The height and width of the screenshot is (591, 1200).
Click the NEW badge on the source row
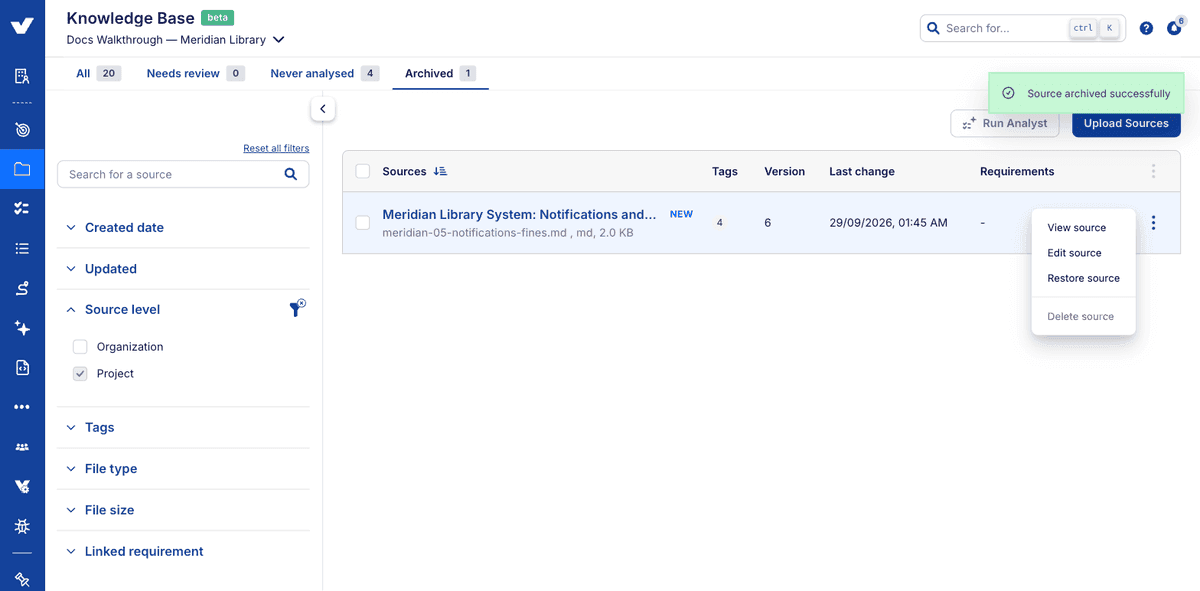681,214
